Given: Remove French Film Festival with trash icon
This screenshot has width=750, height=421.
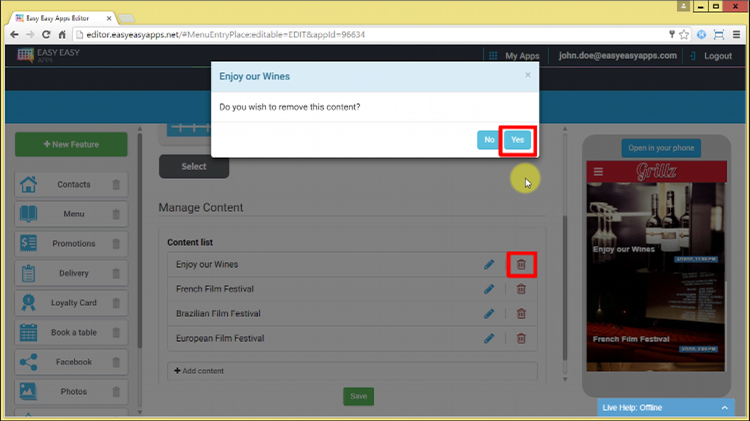Looking at the screenshot, I should [521, 289].
